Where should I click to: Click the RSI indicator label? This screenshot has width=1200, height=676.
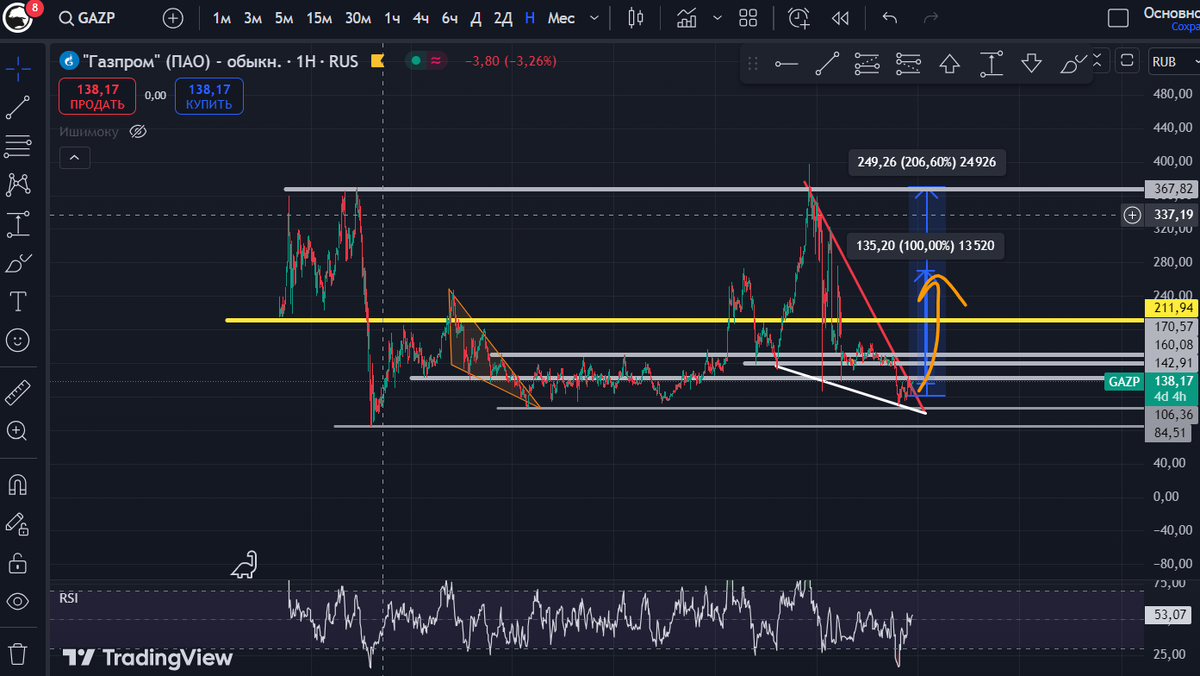point(68,598)
